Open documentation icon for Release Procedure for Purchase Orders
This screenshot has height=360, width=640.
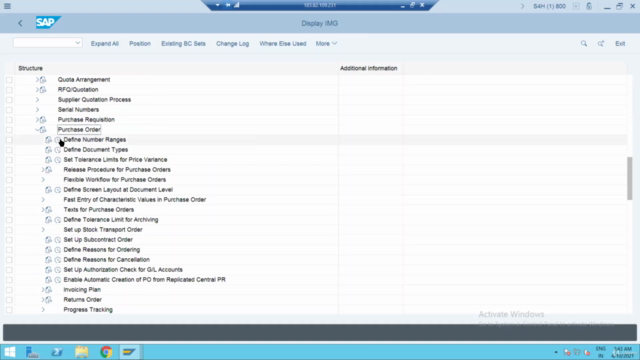(x=49, y=170)
